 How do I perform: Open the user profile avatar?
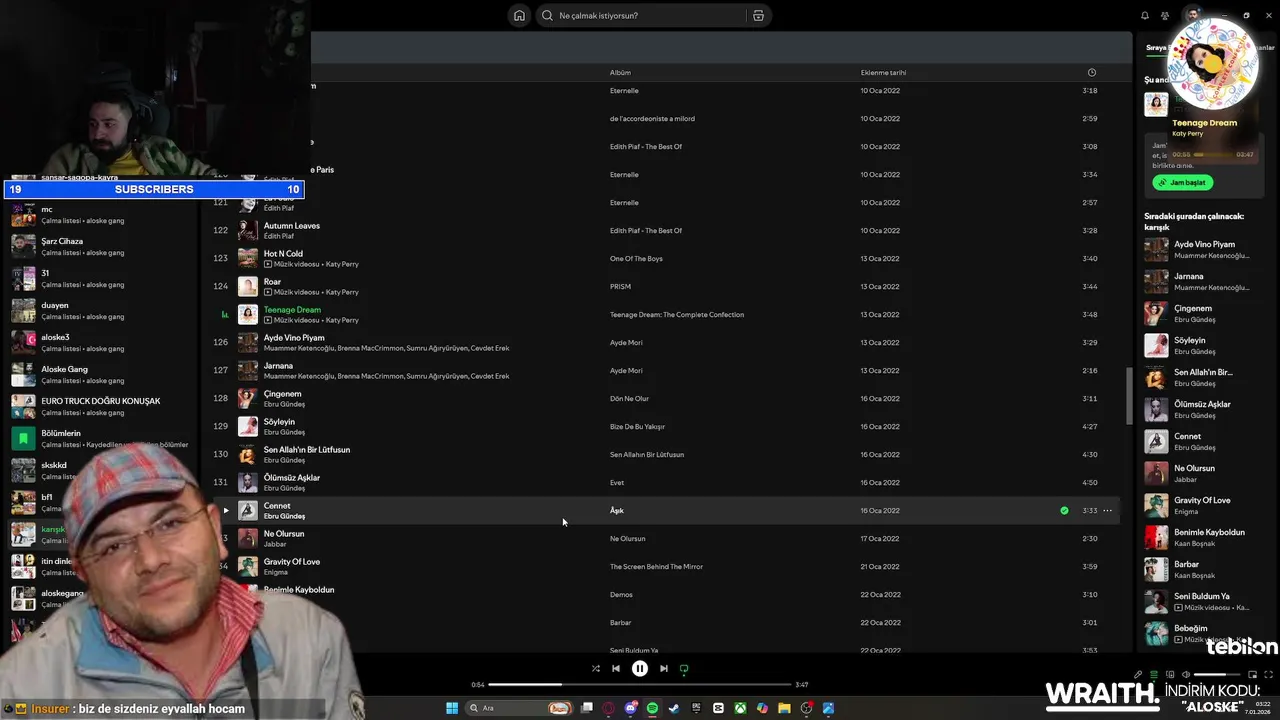[x=1192, y=14]
